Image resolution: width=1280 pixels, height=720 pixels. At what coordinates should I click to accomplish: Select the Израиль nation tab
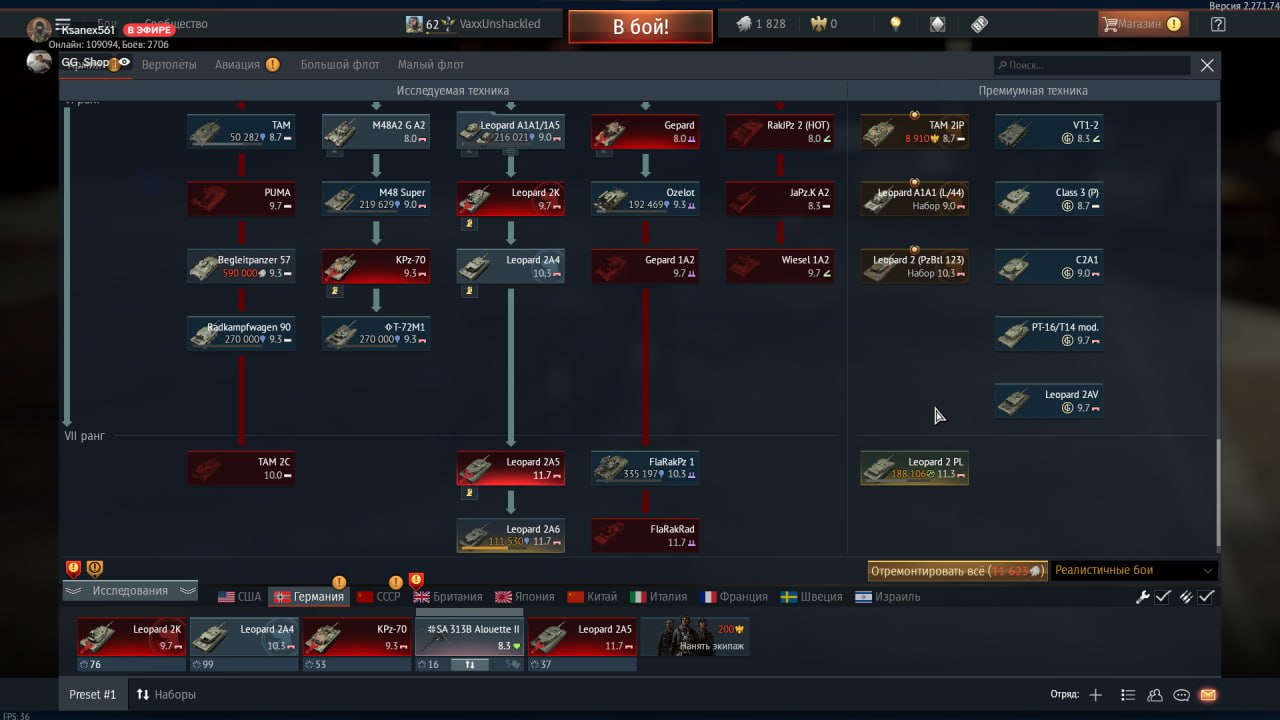pyautogui.click(x=888, y=597)
